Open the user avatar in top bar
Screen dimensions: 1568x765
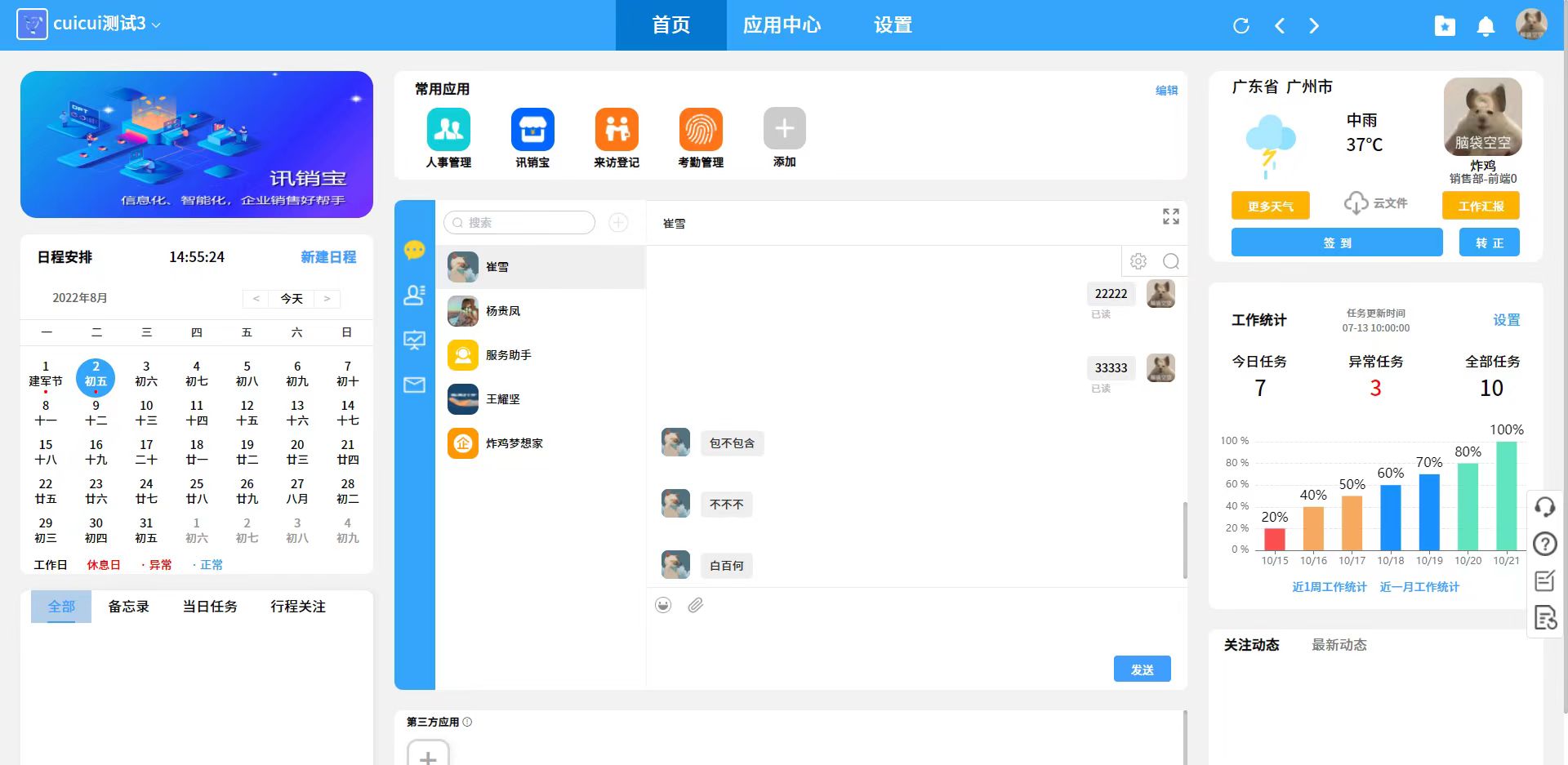pyautogui.click(x=1531, y=24)
